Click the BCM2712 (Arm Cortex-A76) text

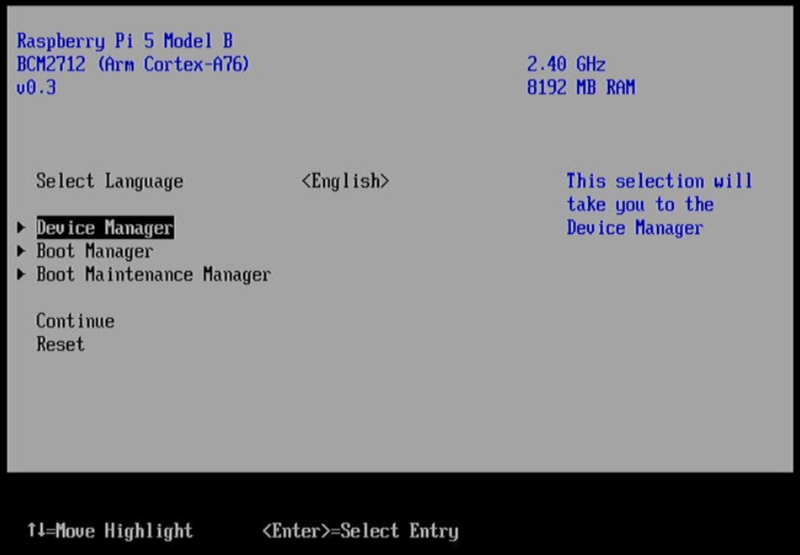pyautogui.click(x=133, y=64)
